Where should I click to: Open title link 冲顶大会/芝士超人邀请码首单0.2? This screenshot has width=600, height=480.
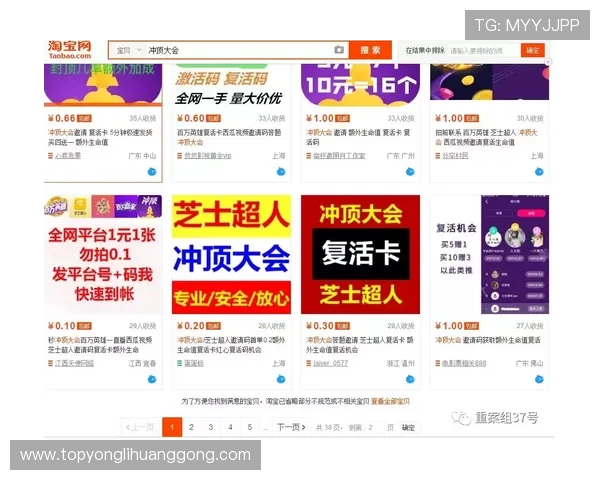pos(231,344)
